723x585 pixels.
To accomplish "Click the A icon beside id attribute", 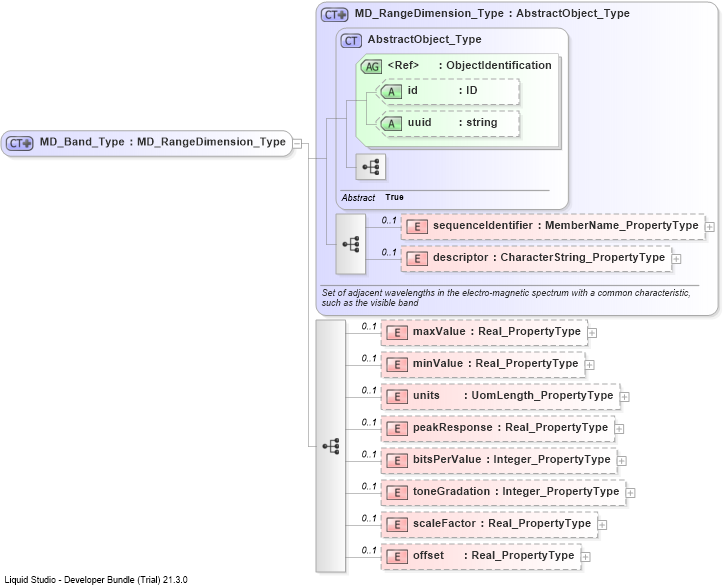I will [391, 92].
